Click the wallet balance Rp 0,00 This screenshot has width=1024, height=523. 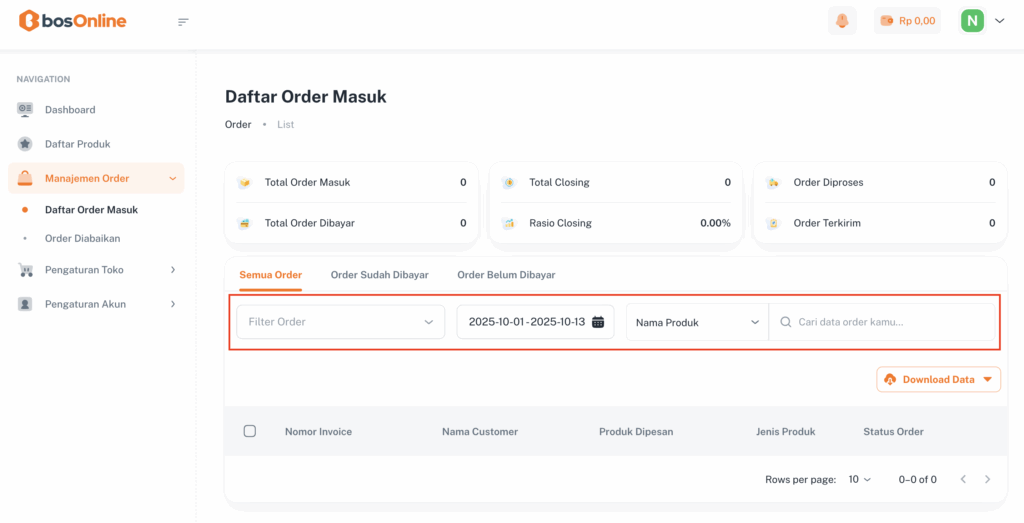[x=907, y=21]
